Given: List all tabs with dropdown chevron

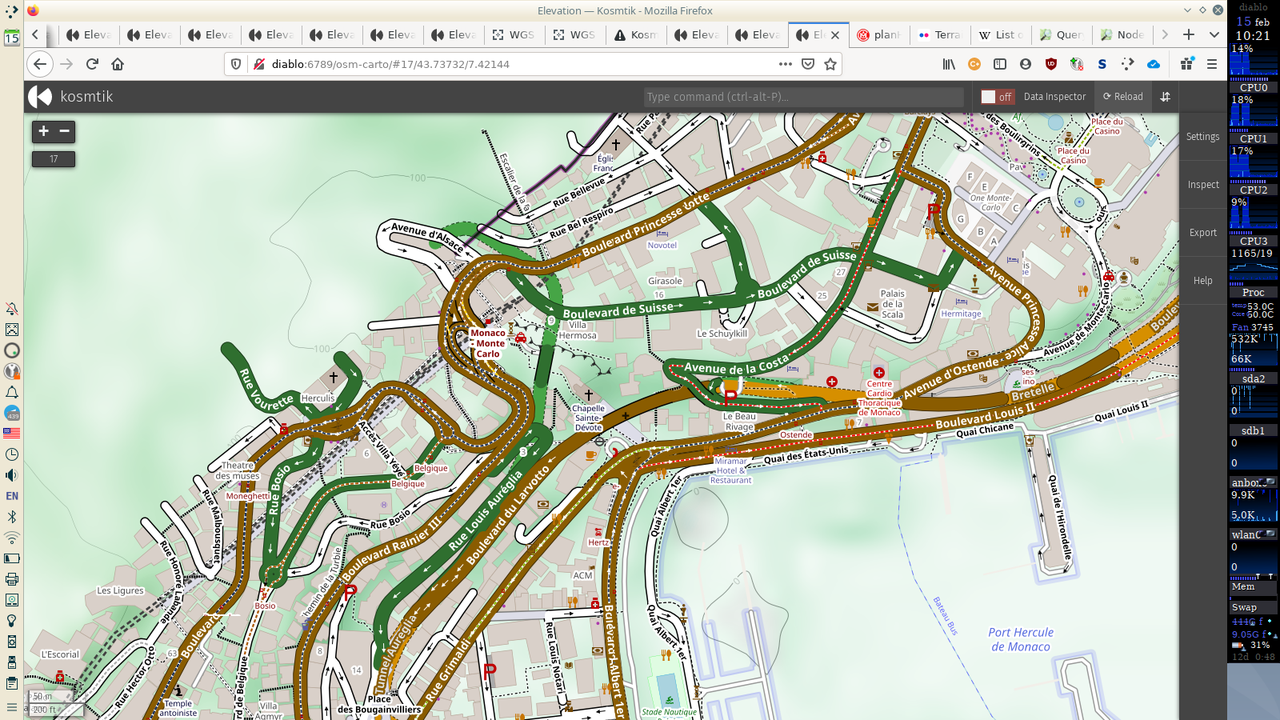Looking at the screenshot, I should 1214,34.
